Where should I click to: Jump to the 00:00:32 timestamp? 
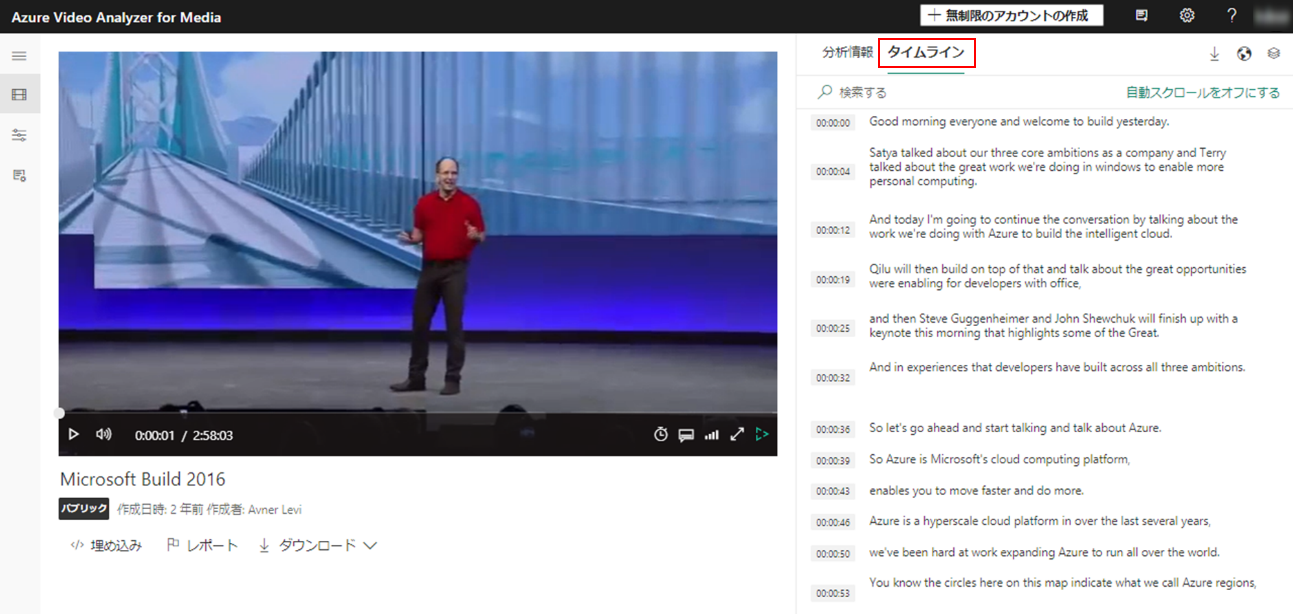[833, 378]
